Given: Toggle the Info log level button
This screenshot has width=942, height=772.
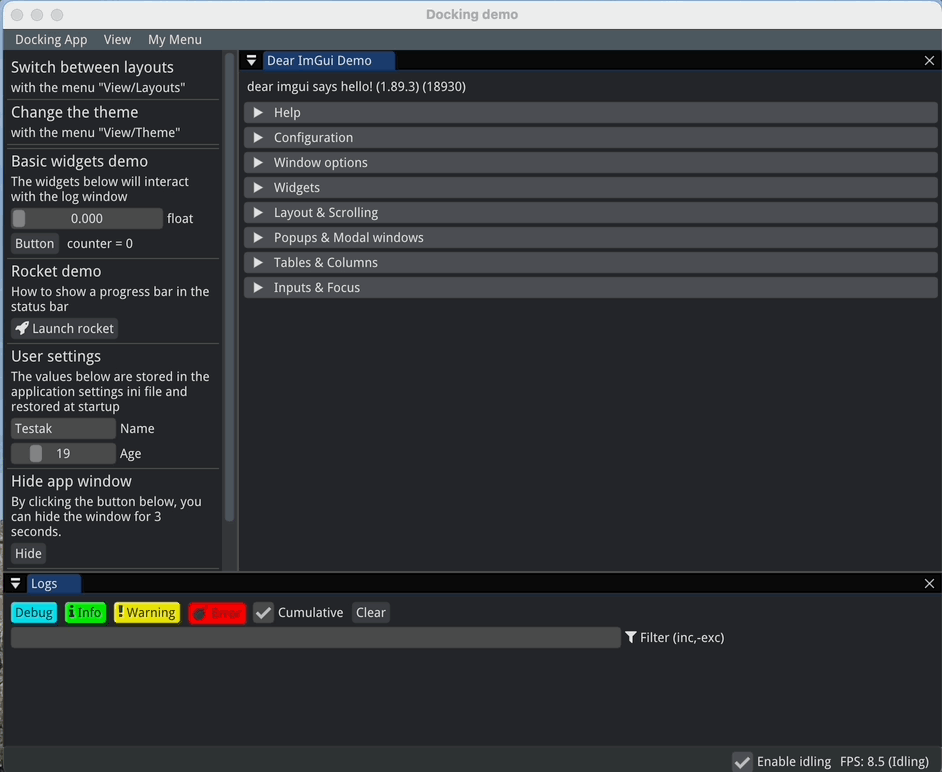Looking at the screenshot, I should 85,613.
